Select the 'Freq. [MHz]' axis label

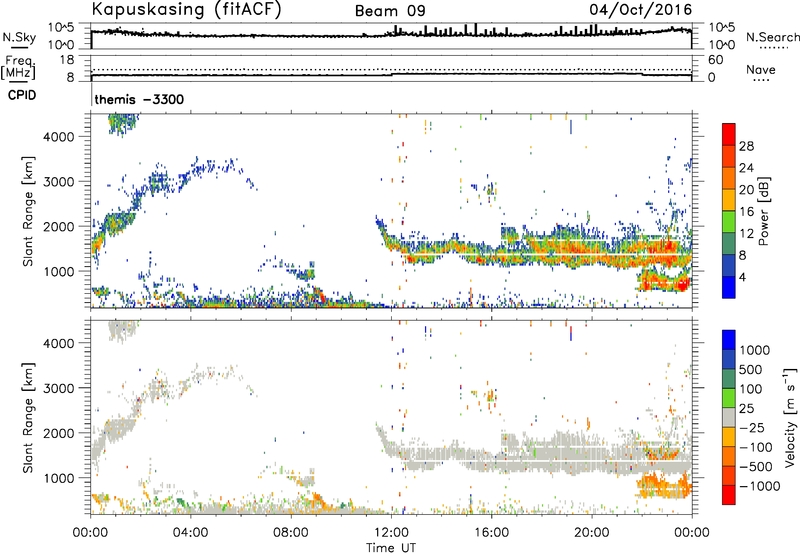(x=18, y=68)
